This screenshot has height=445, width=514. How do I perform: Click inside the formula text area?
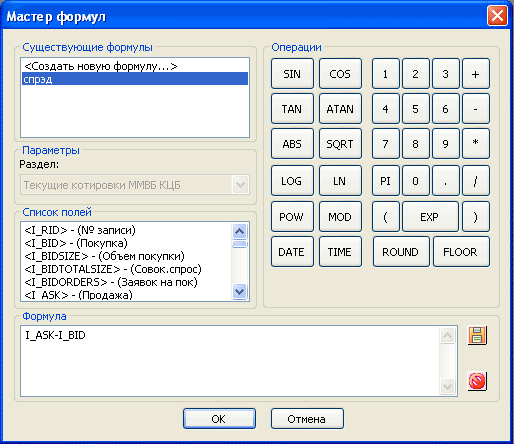pos(230,361)
